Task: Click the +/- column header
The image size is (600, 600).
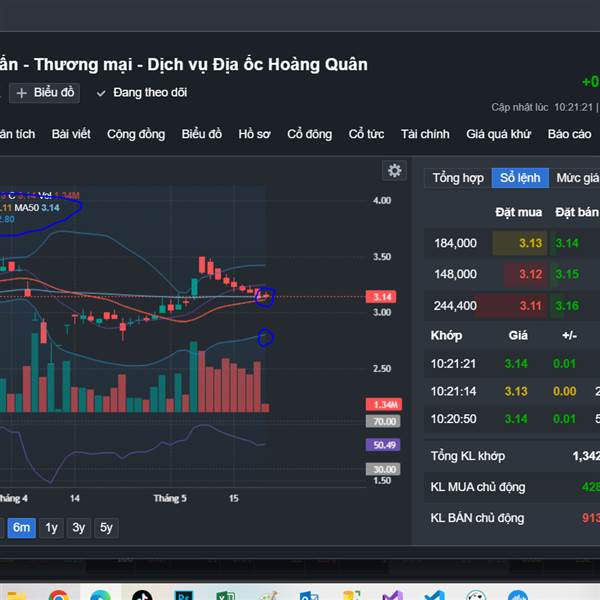Action: [569, 336]
